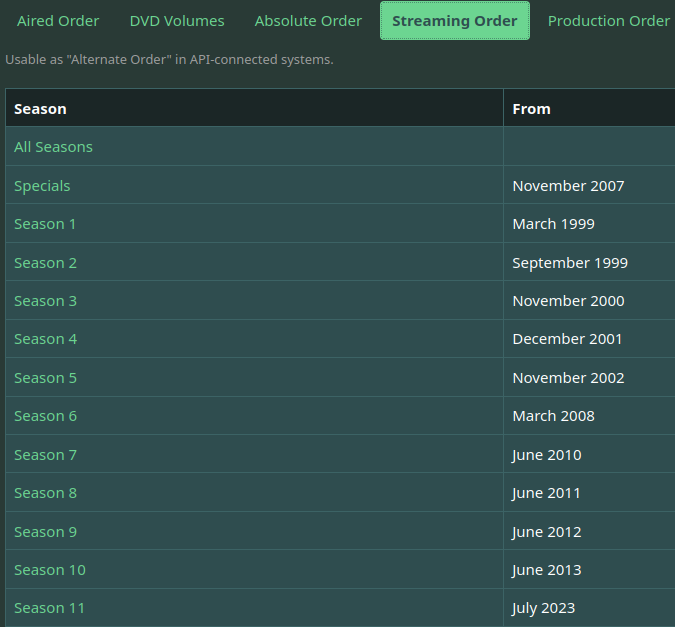Select the Absolute Order tab
675x627 pixels.
point(308,21)
